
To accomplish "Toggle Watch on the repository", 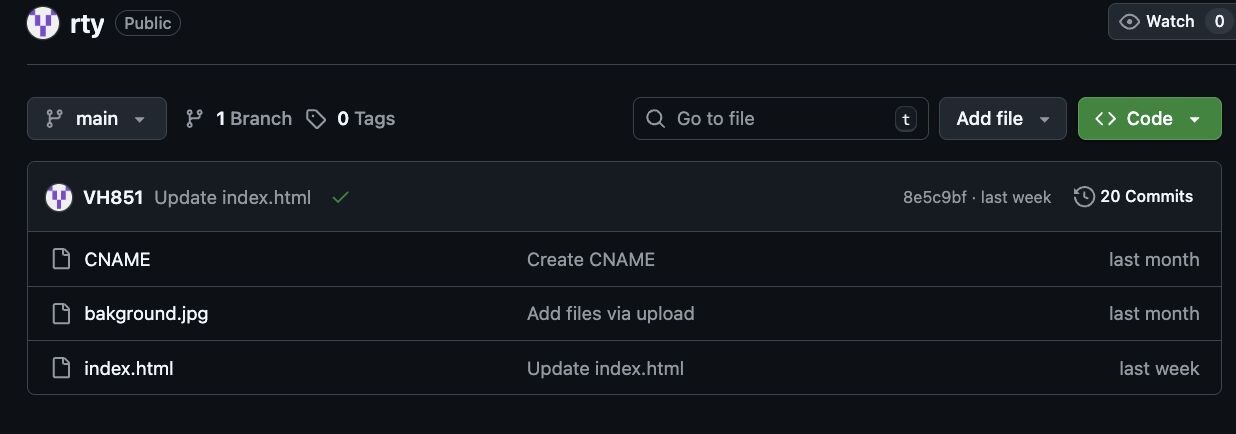I will [x=1158, y=21].
